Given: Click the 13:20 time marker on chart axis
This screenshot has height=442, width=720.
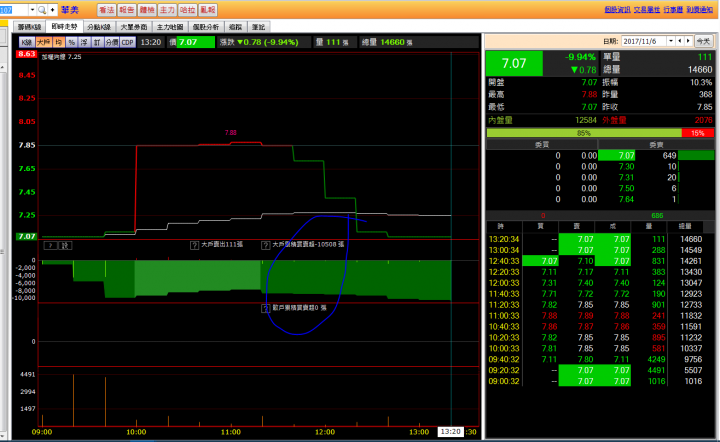Looking at the screenshot, I should tap(450, 432).
